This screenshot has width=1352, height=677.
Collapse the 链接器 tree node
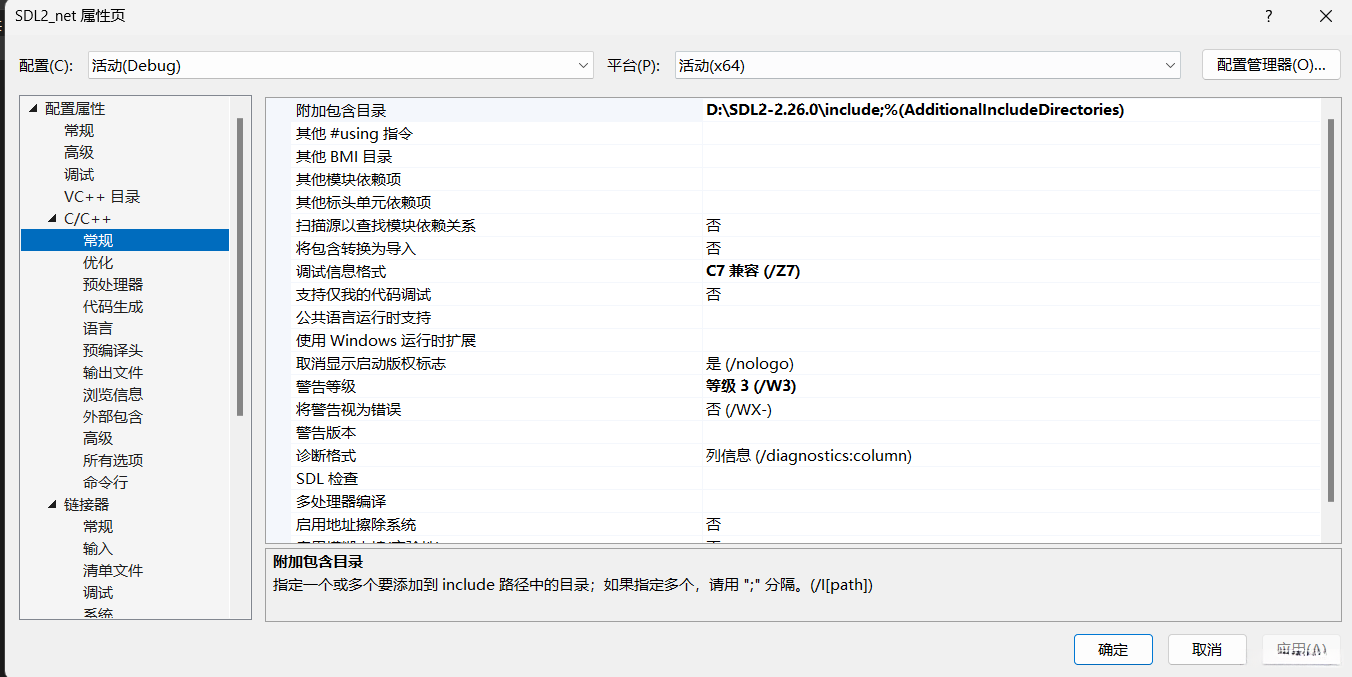click(52, 505)
